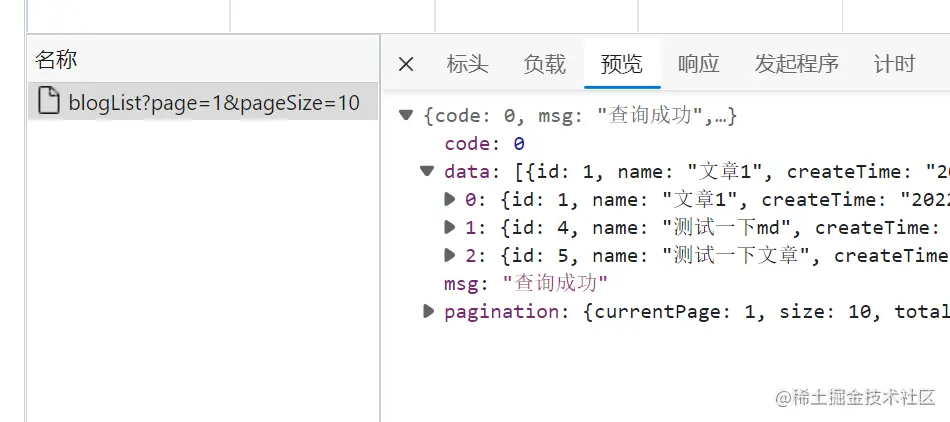The width and height of the screenshot is (950, 422).
Task: Click the pagination key label
Action: coord(502,312)
